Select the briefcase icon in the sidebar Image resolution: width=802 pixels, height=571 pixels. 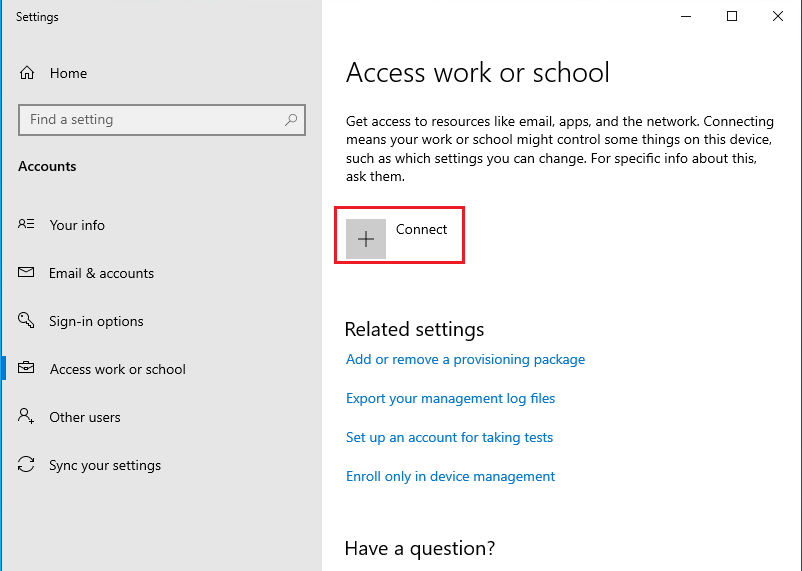(x=27, y=369)
